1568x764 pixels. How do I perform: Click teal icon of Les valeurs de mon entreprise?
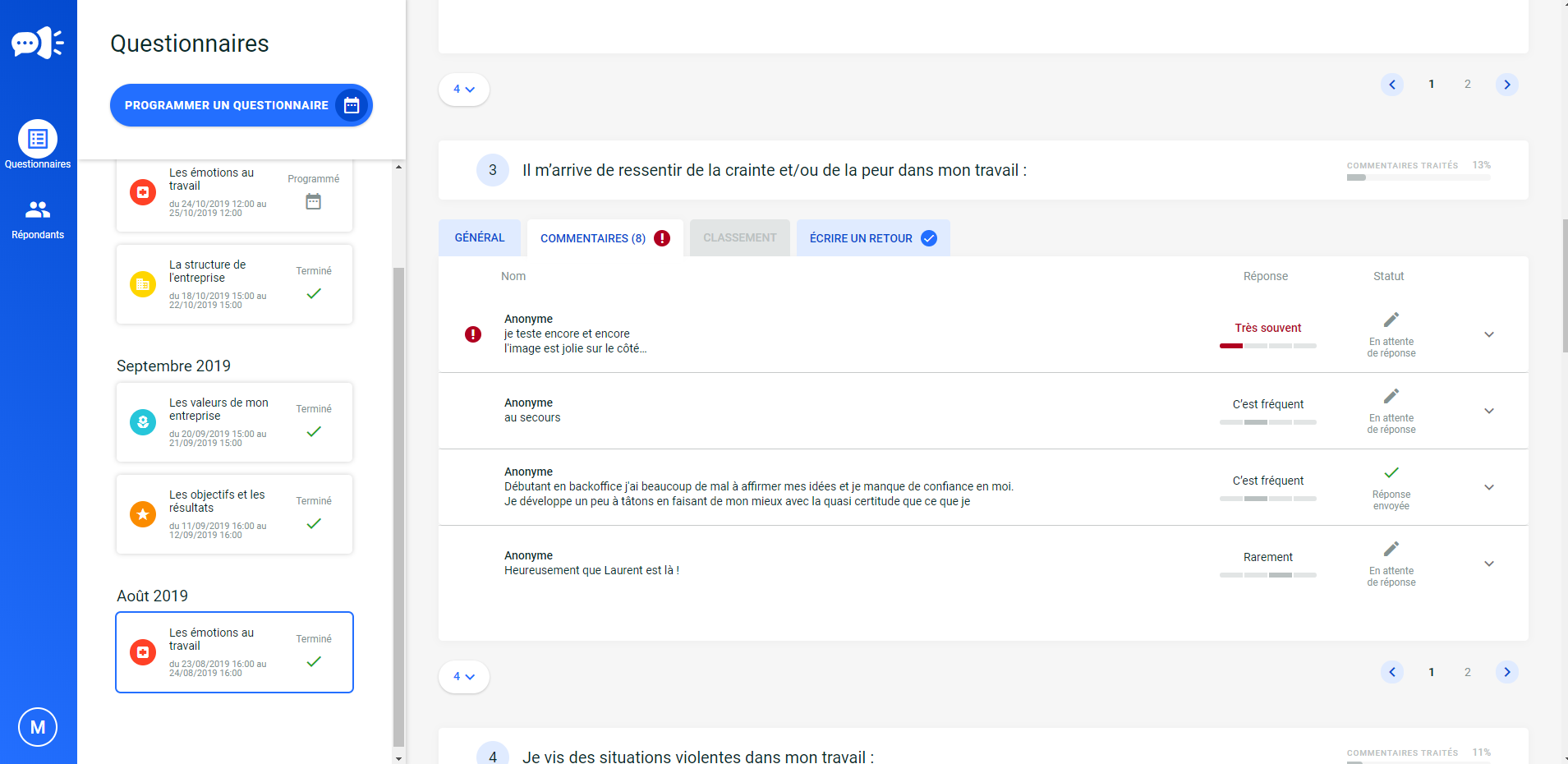(x=143, y=422)
